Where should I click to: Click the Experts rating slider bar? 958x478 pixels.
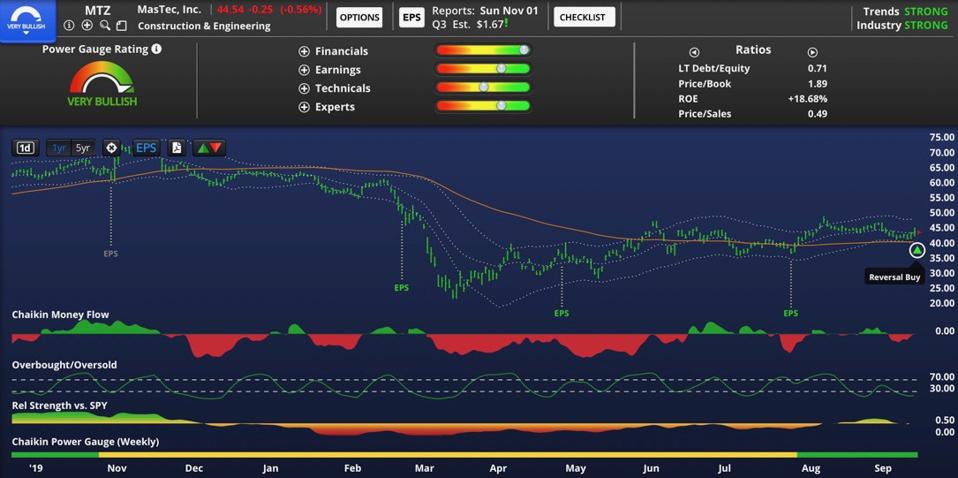pos(483,106)
